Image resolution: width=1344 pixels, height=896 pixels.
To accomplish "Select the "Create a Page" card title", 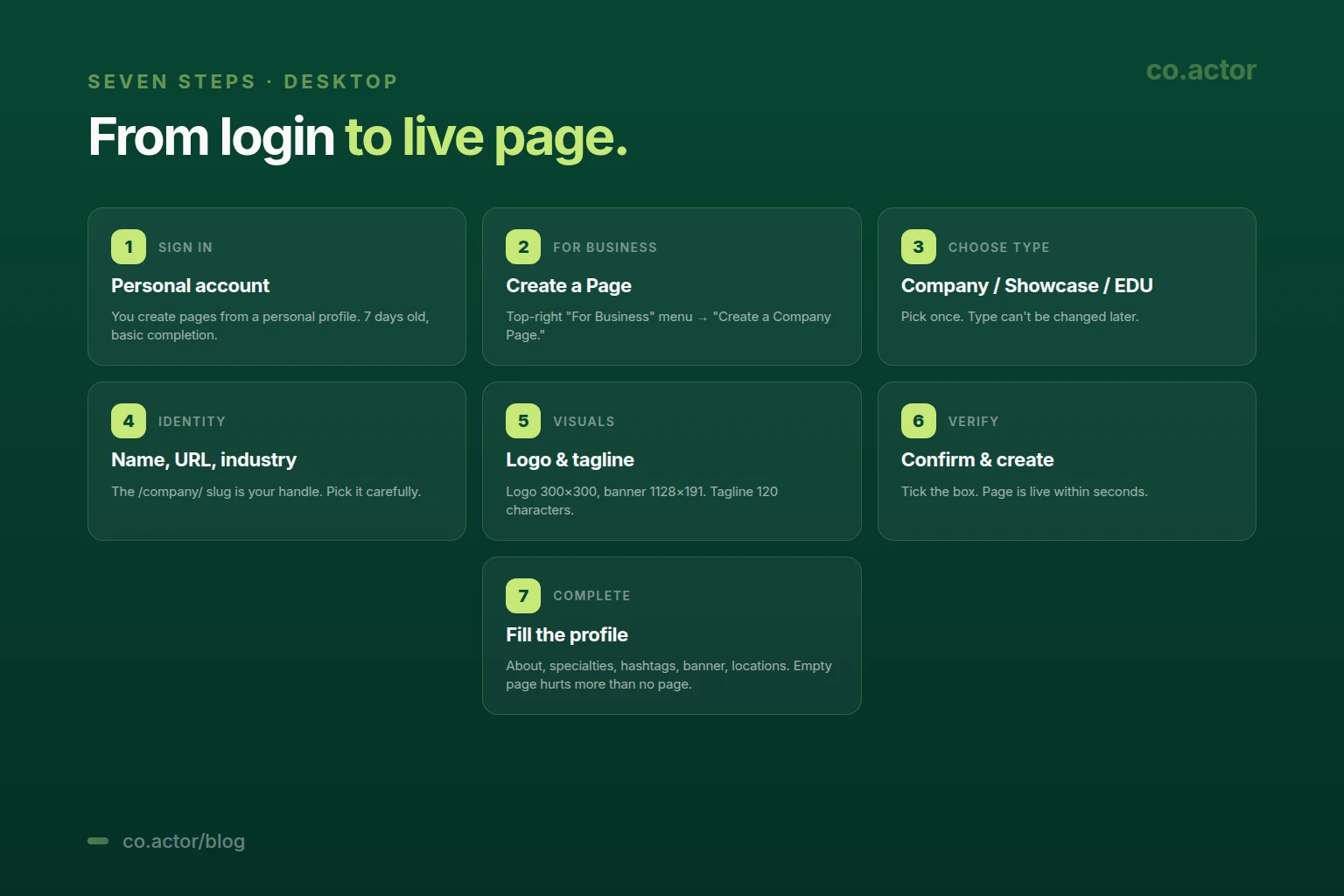I will (x=569, y=285).
